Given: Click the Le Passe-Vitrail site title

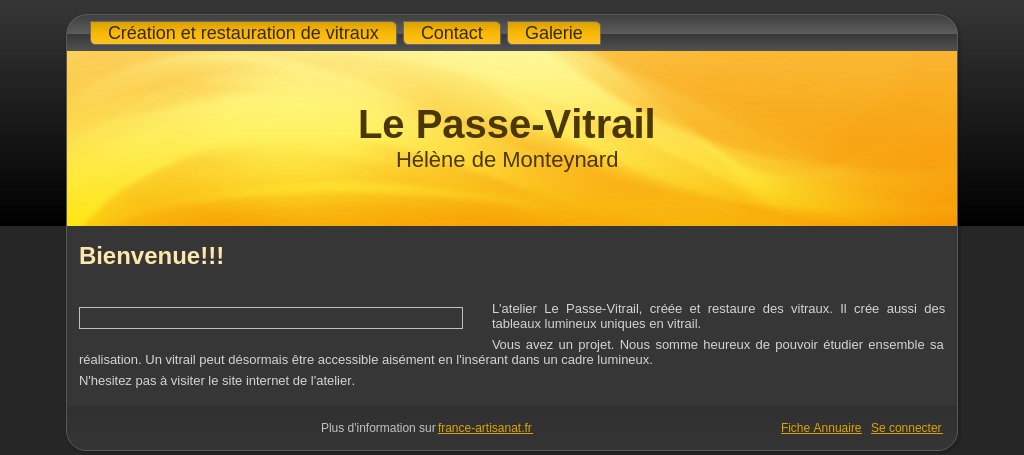Looking at the screenshot, I should tap(506, 124).
